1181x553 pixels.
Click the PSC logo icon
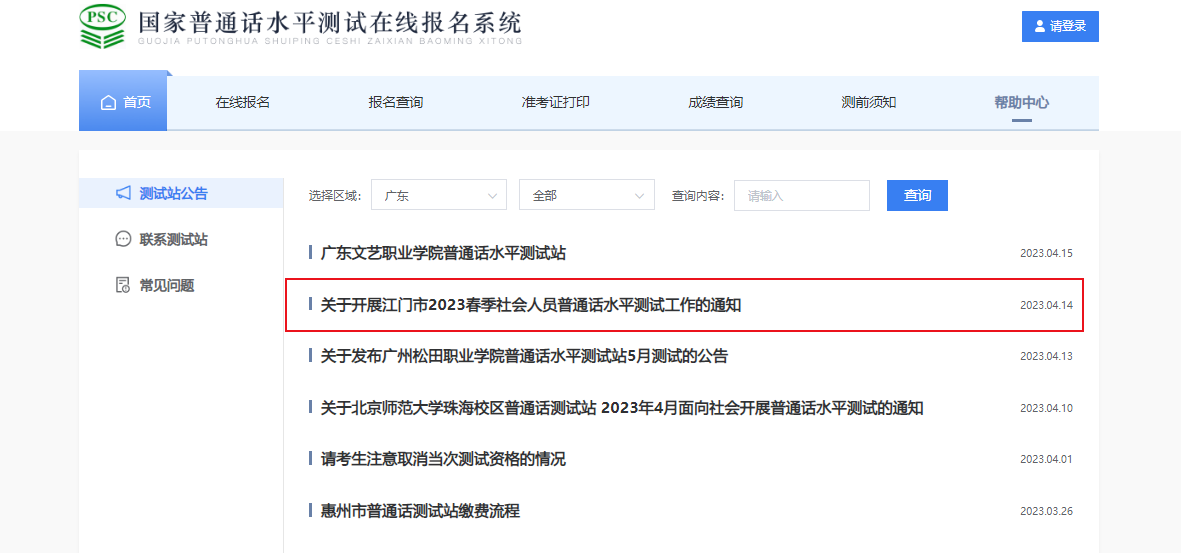[103, 27]
